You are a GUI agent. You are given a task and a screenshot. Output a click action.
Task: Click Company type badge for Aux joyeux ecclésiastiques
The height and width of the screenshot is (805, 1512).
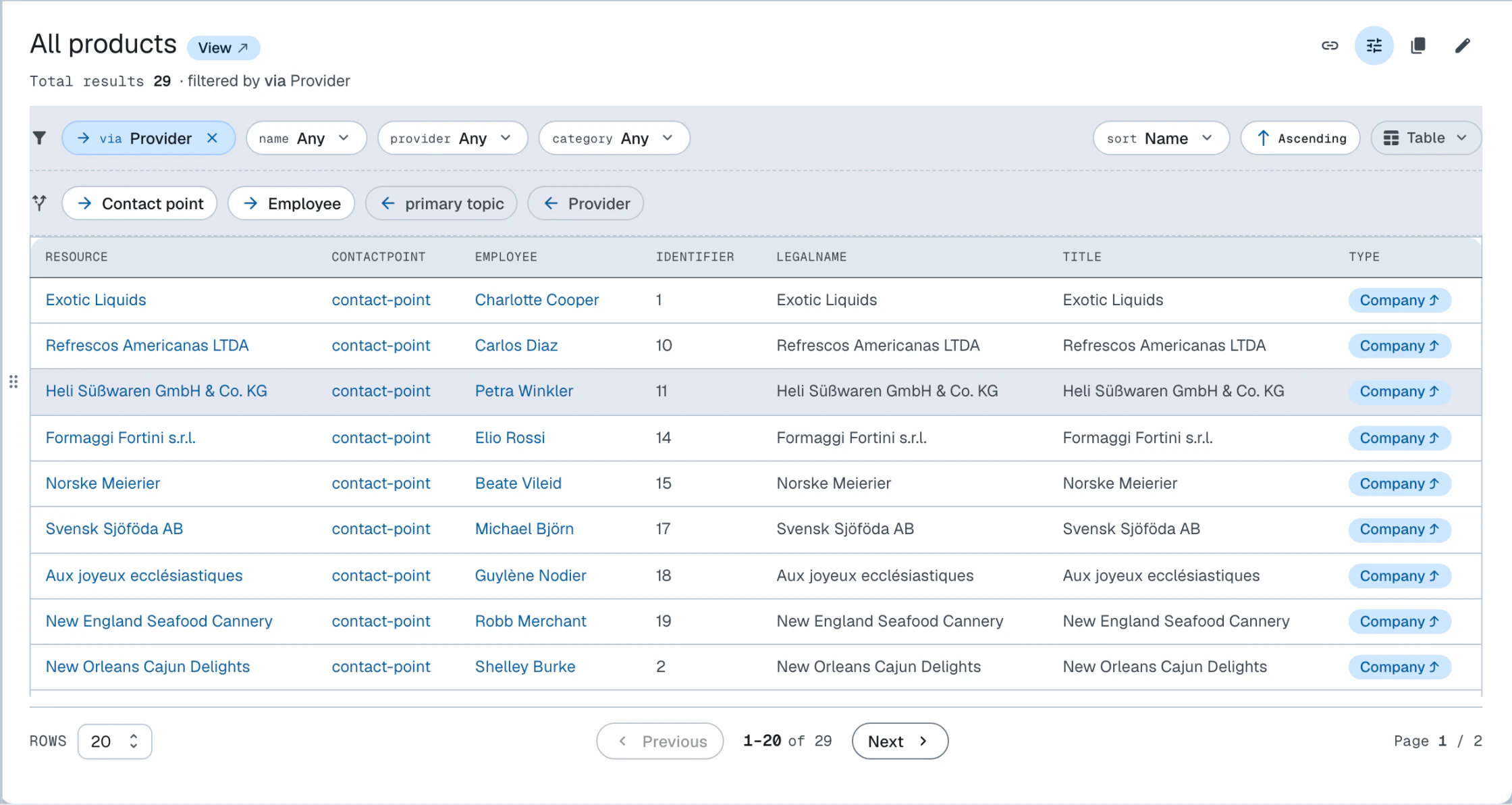coord(1399,576)
